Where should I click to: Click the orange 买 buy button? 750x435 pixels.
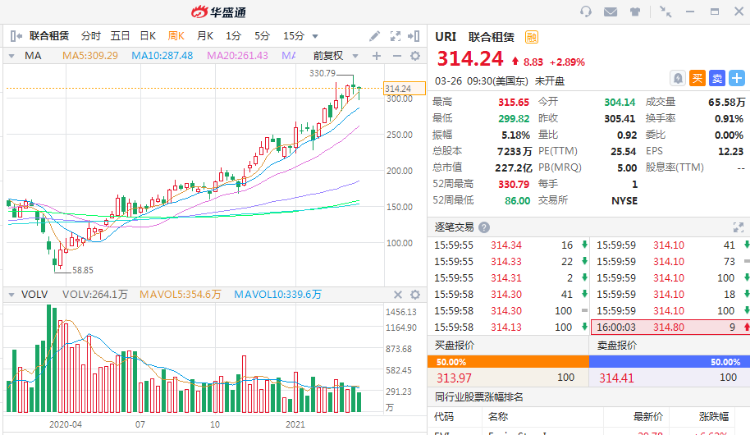point(697,78)
